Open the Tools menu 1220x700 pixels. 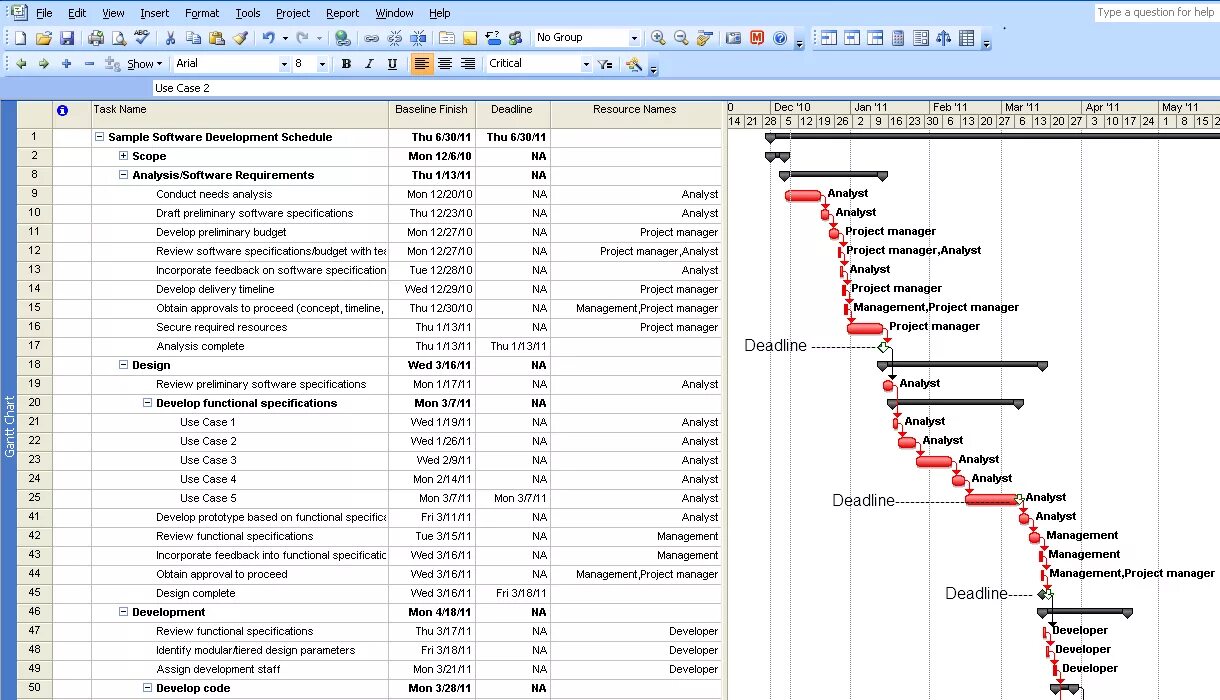pyautogui.click(x=248, y=13)
